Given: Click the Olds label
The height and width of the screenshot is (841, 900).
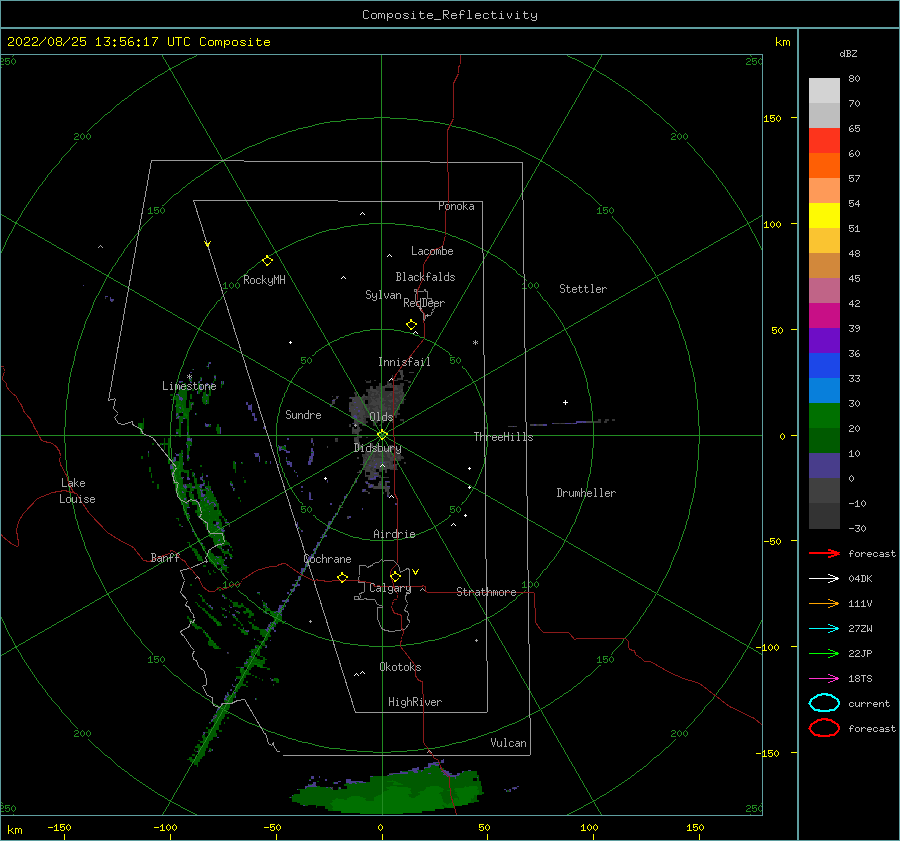Looking at the screenshot, I should pyautogui.click(x=381, y=417).
